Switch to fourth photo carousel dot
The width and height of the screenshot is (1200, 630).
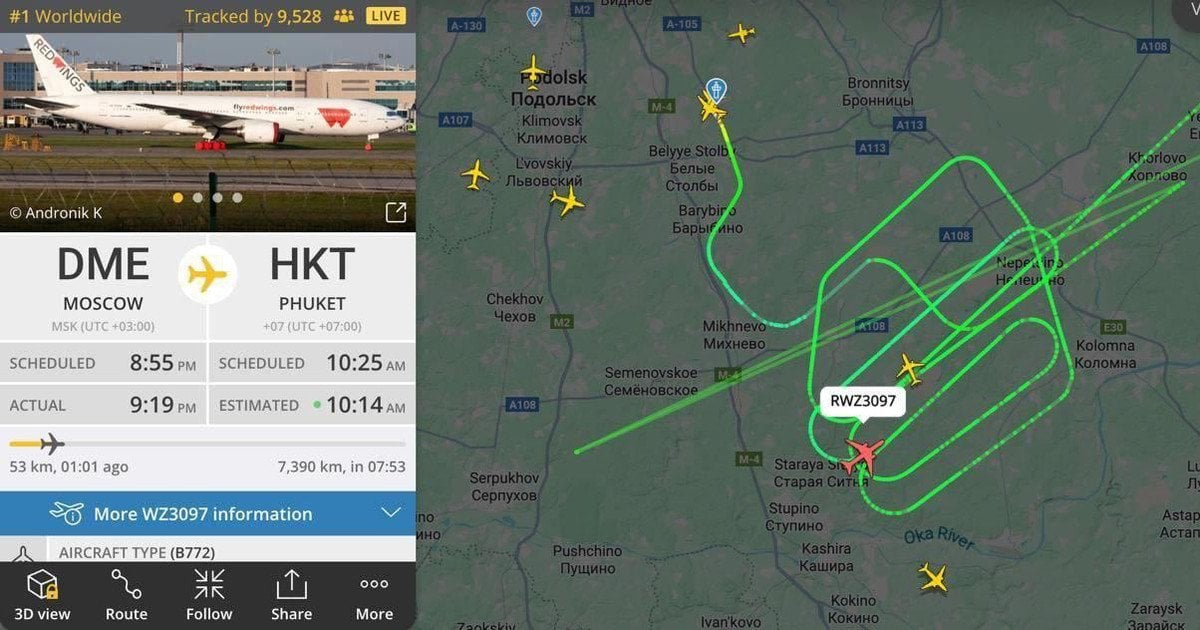tap(237, 198)
